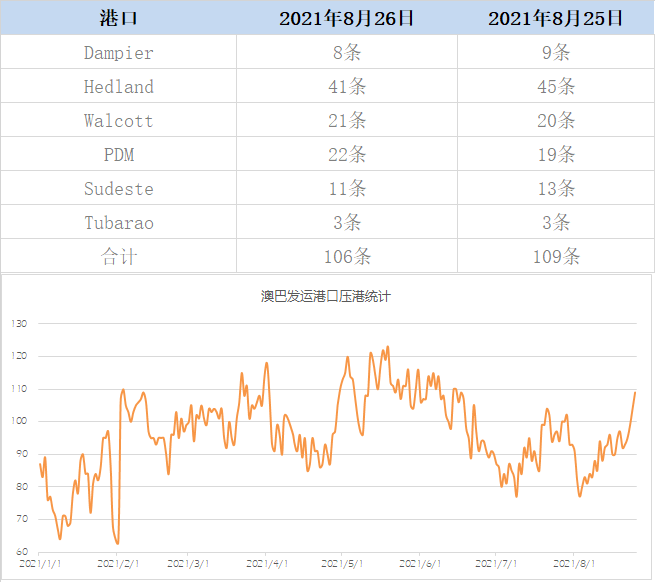Select the Dampier 9条 value

tap(556, 53)
